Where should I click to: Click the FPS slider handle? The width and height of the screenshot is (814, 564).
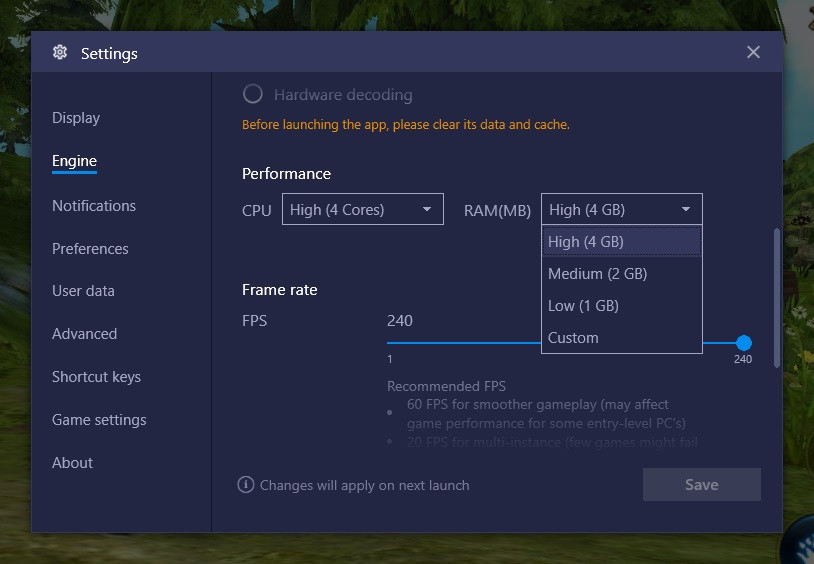pos(743,343)
